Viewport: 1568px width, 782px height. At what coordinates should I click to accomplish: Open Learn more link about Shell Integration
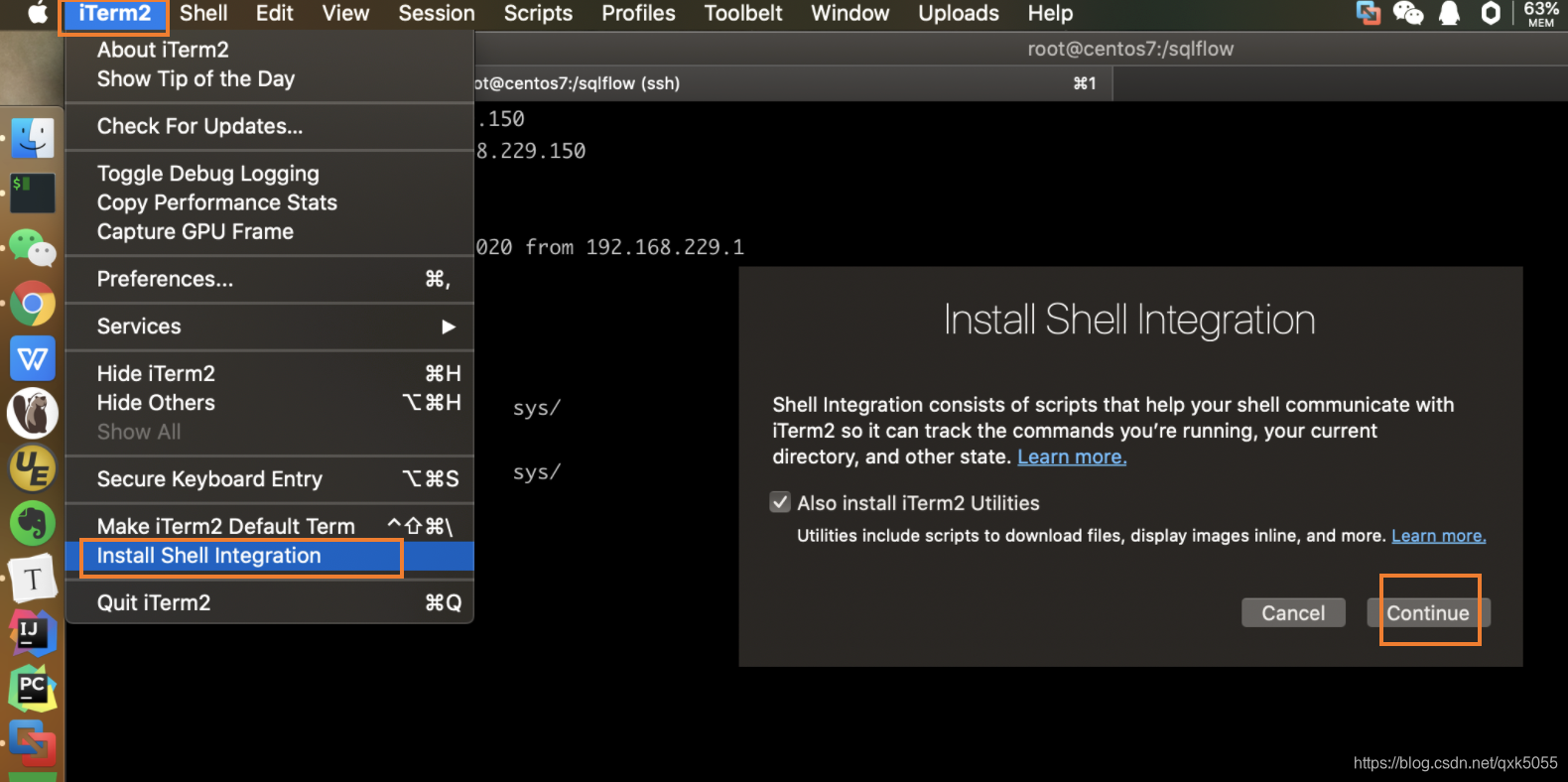[1072, 456]
